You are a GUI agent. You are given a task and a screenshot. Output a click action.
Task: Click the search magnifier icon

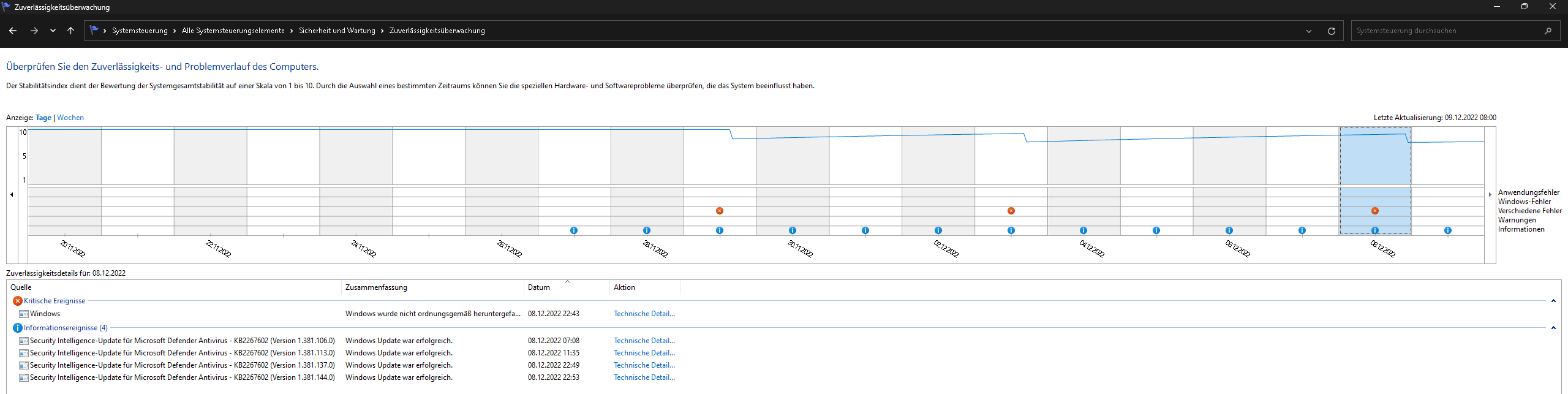(x=1548, y=31)
